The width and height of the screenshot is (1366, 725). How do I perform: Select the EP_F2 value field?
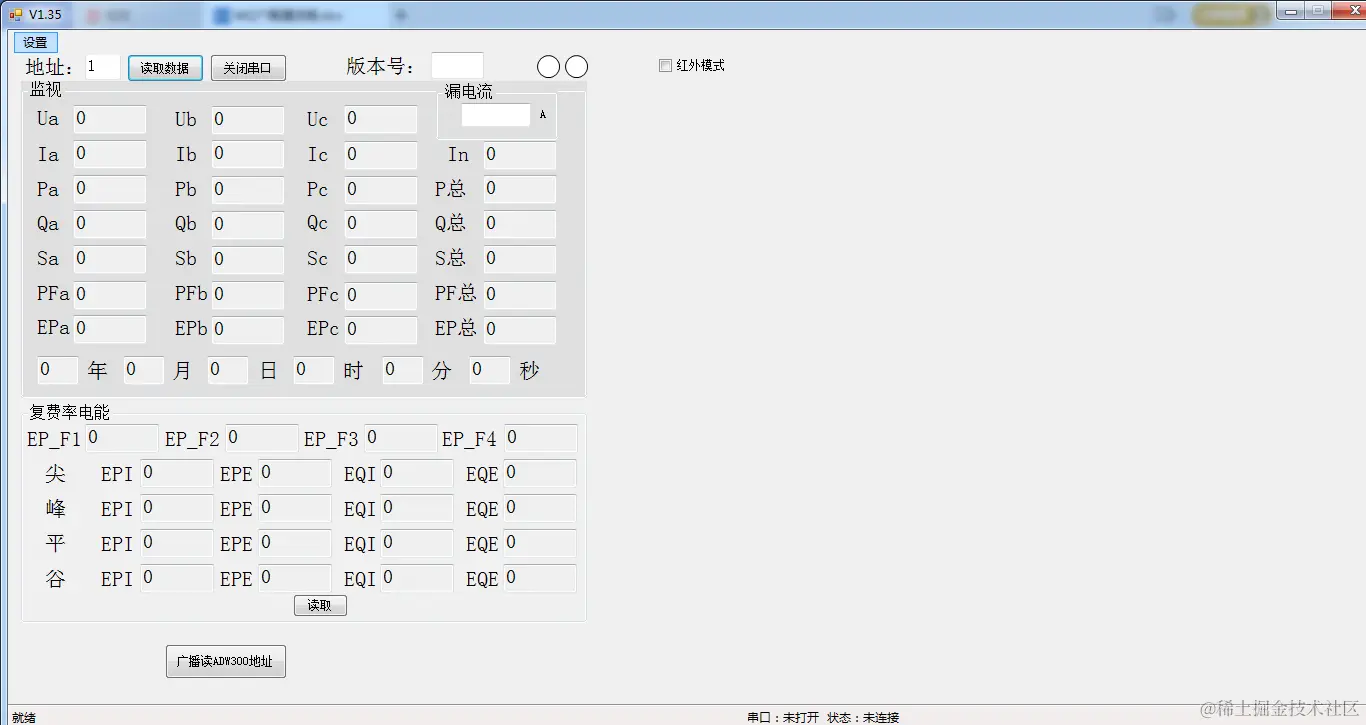pos(262,438)
